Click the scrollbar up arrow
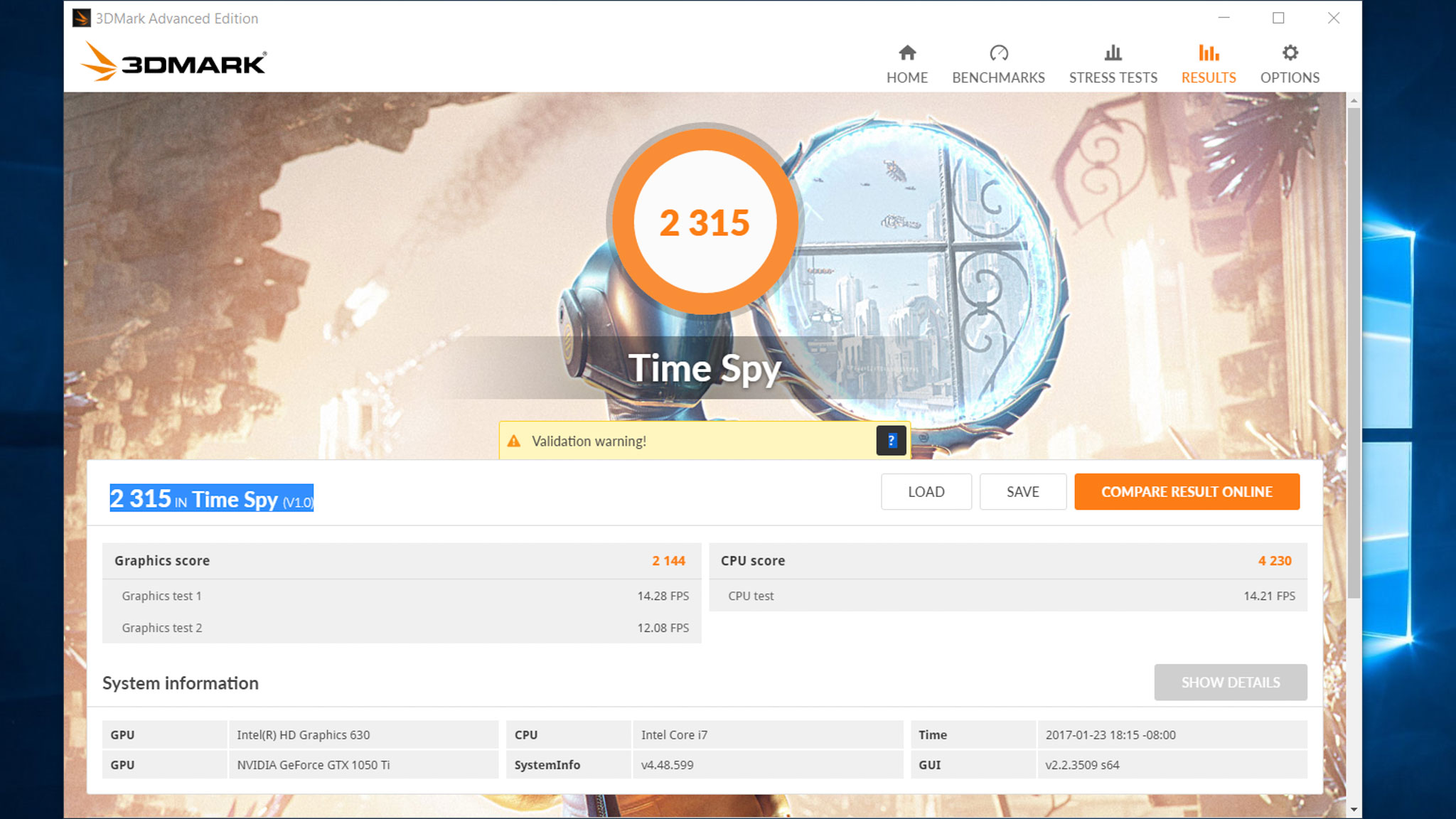1456x819 pixels. (1354, 101)
